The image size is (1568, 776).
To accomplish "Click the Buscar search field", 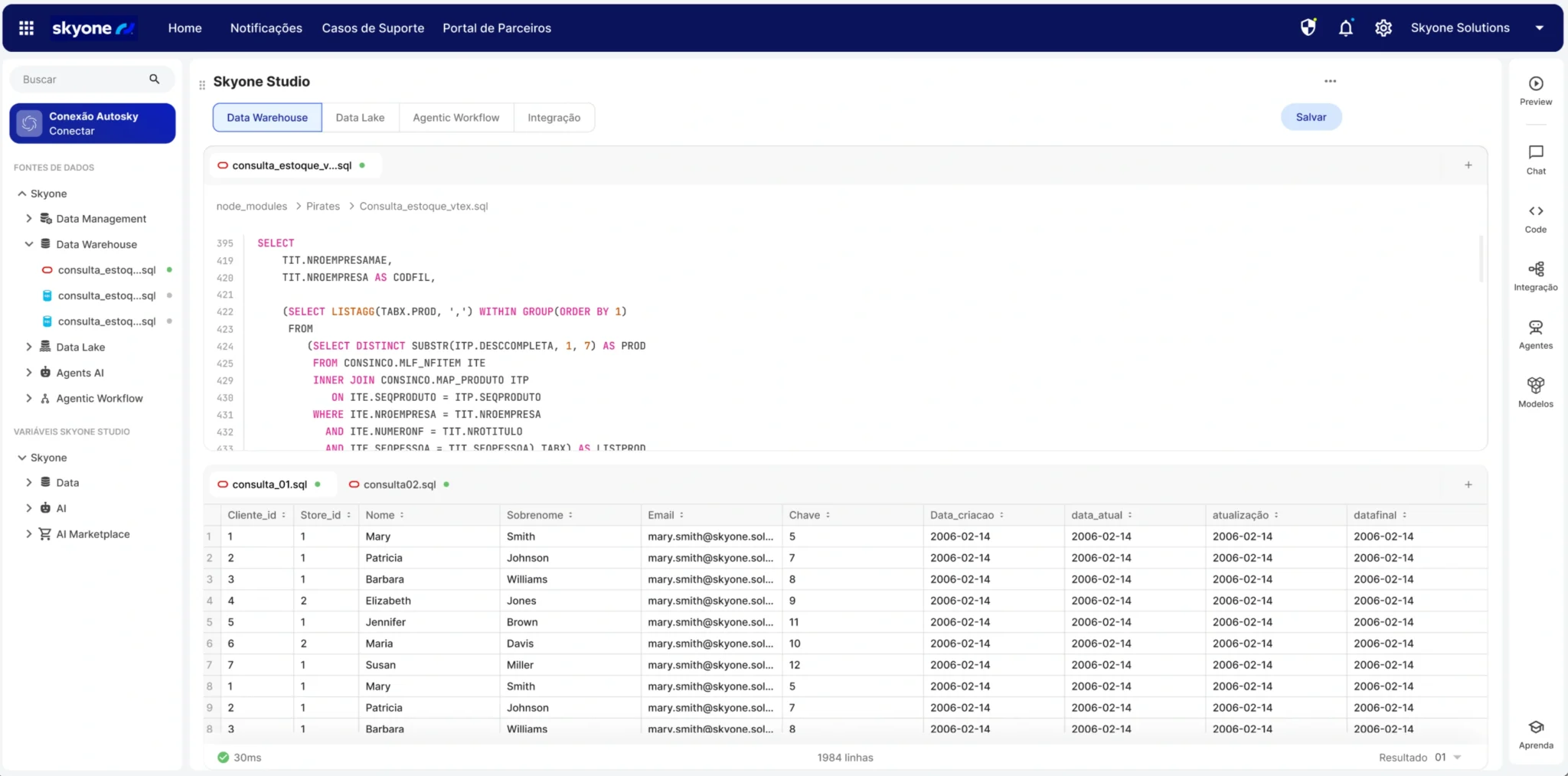I will point(92,80).
